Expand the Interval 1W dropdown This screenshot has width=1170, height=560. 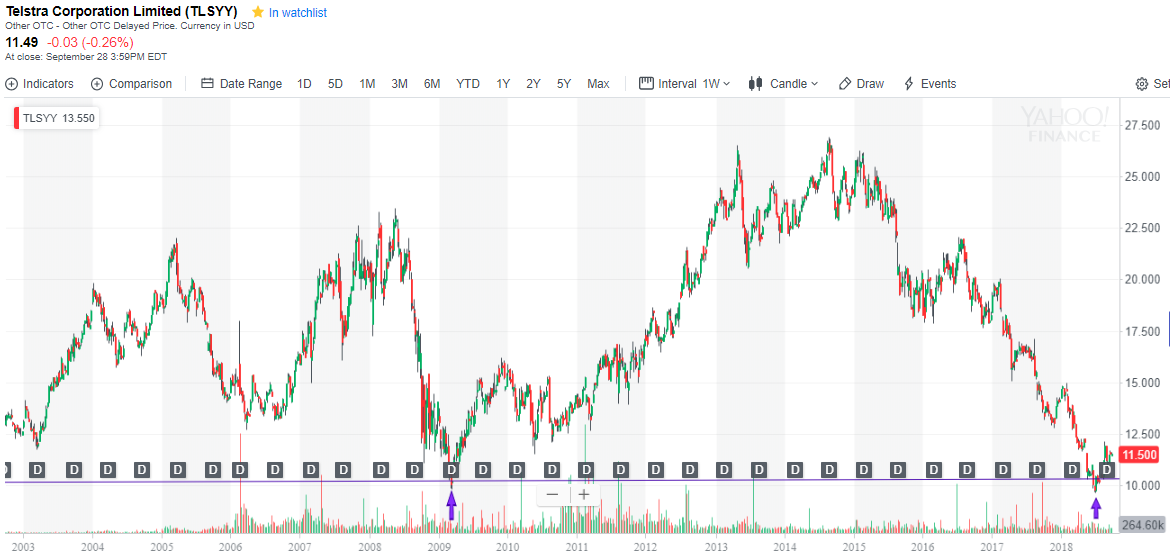tap(685, 84)
